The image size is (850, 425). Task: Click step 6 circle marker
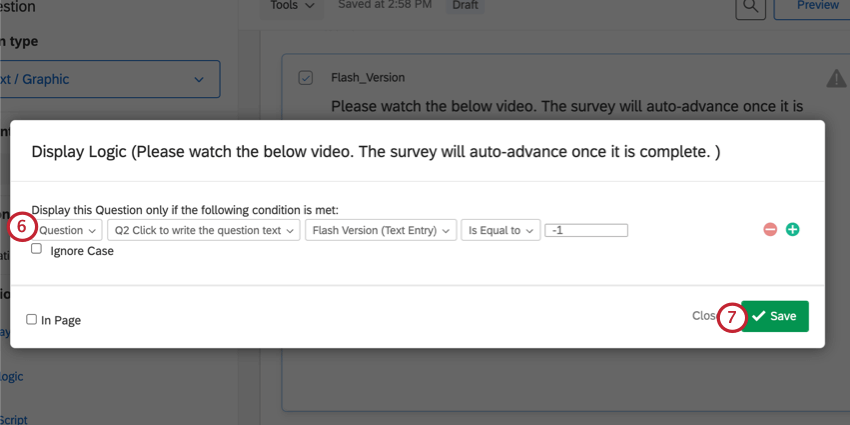click(22, 226)
